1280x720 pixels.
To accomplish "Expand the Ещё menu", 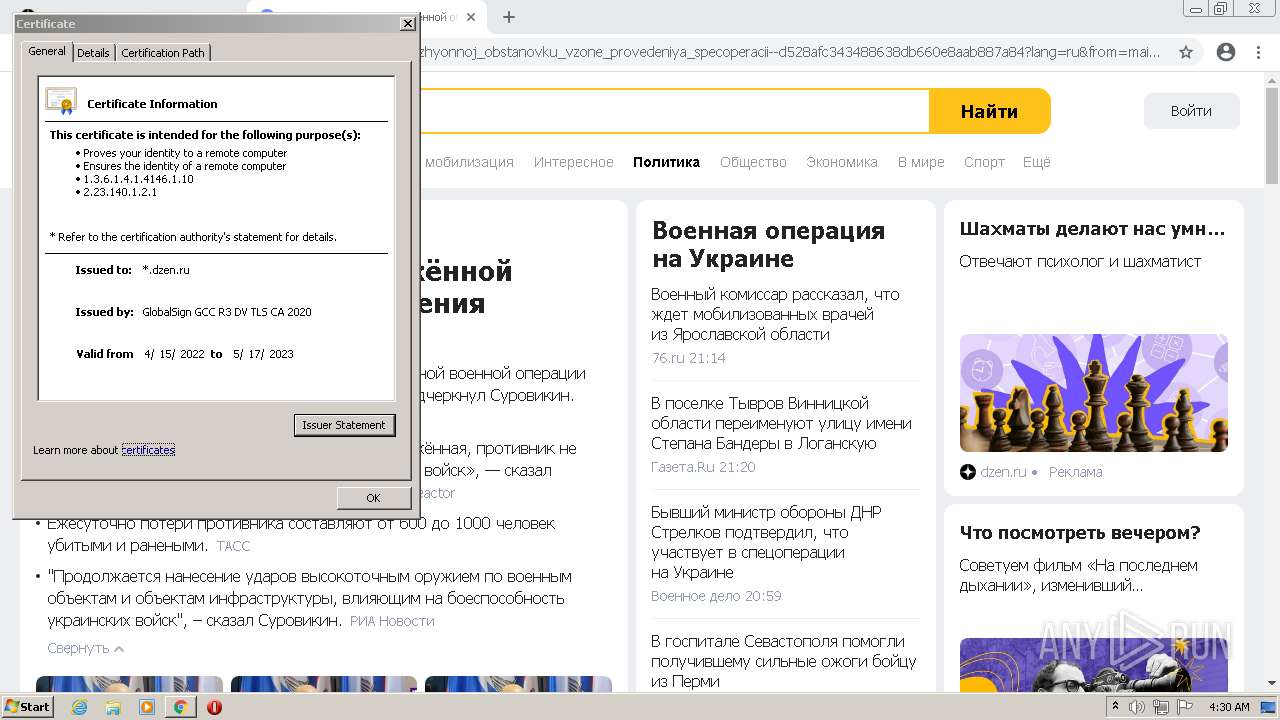I will click(x=1036, y=162).
